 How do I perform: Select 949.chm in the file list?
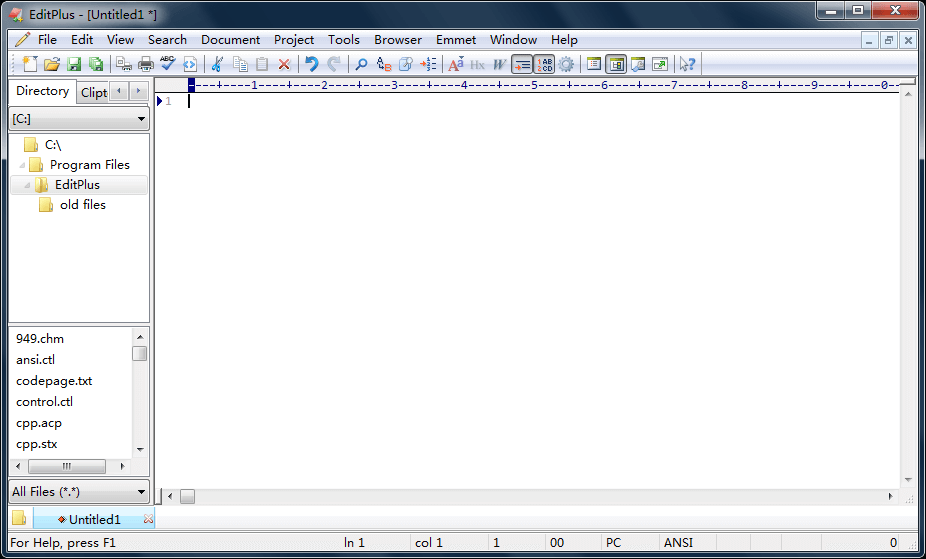40,339
